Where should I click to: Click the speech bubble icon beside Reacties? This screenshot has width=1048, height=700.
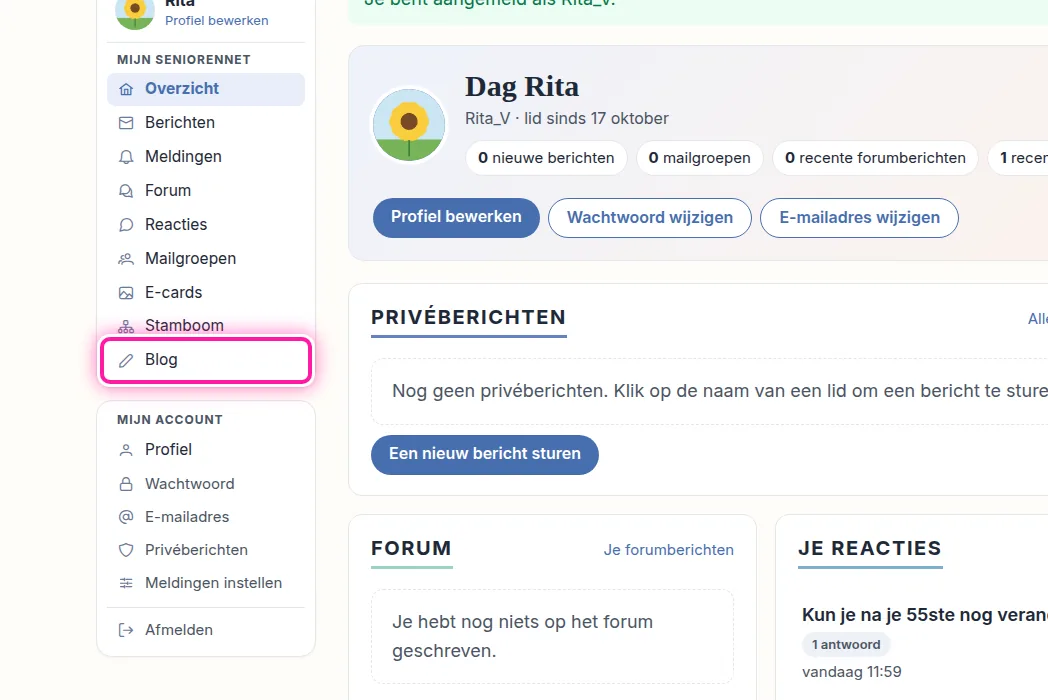[x=126, y=225]
